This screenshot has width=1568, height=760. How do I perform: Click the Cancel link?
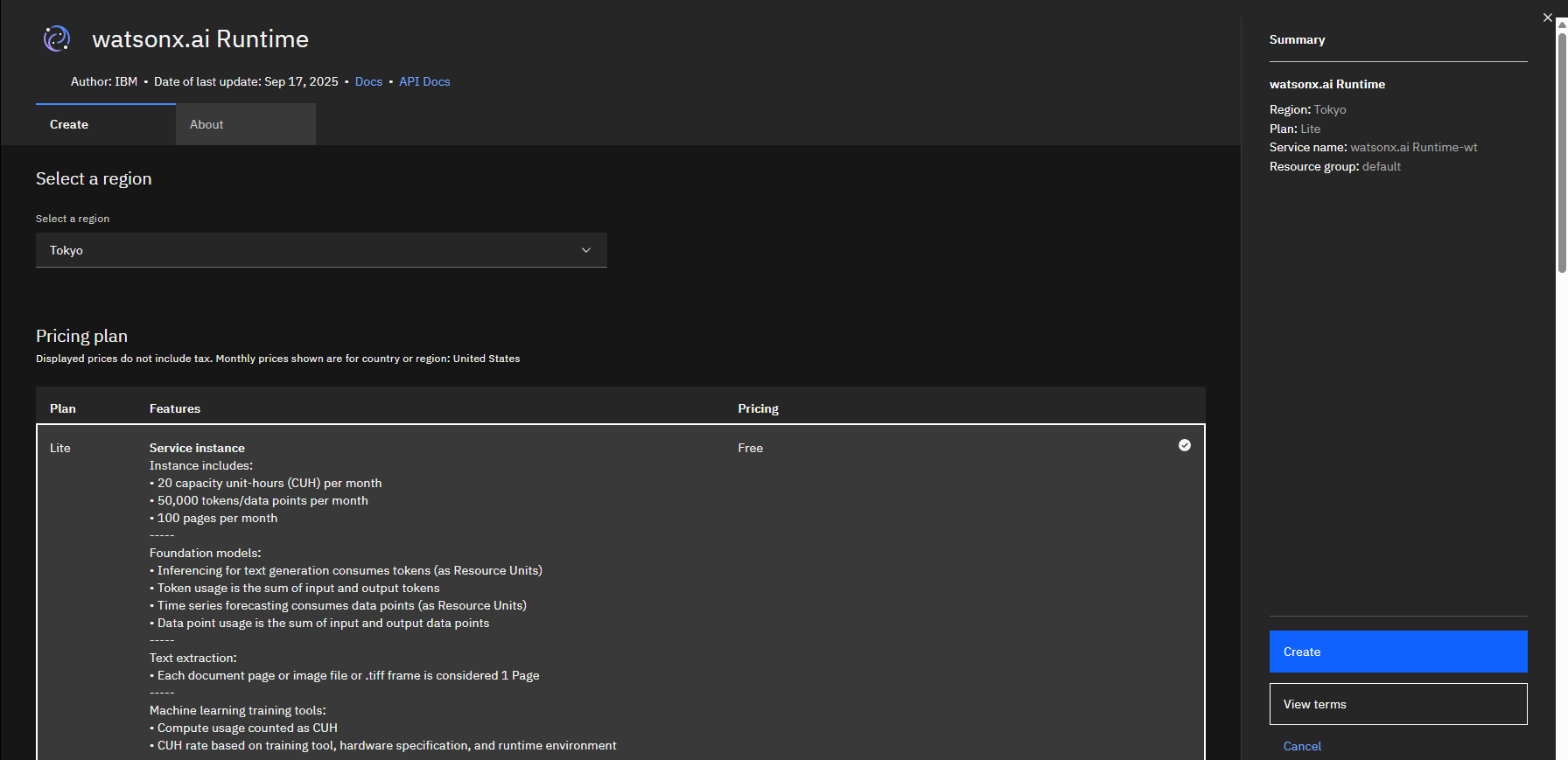1302,746
